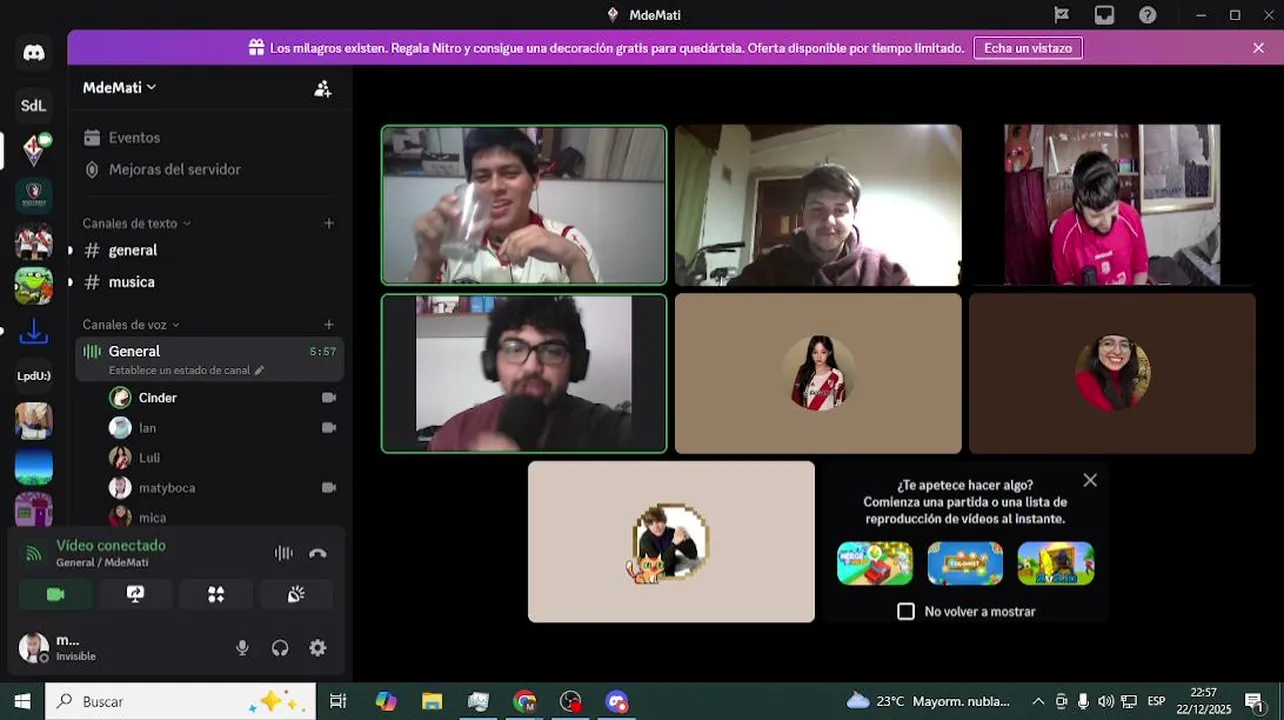The width and height of the screenshot is (1284, 720).
Task: Open the weather widget showing 23°C
Action: click(x=928, y=701)
